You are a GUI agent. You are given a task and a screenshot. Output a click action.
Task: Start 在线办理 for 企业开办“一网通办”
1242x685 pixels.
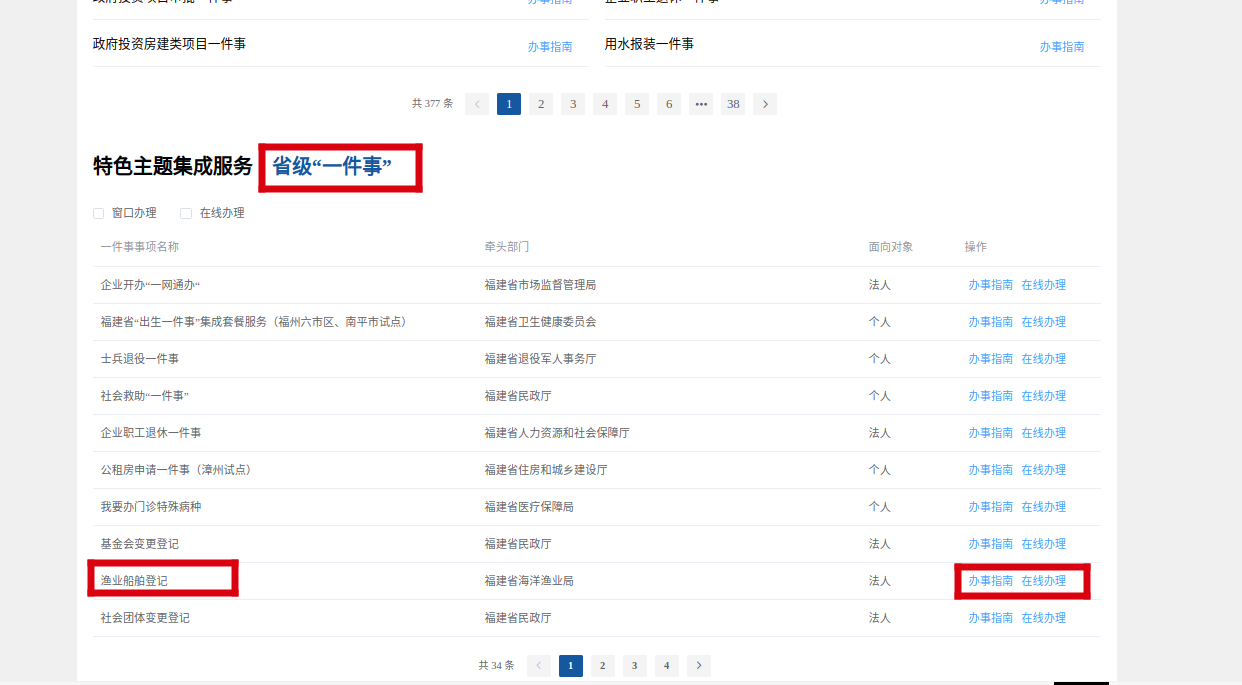pos(1044,285)
